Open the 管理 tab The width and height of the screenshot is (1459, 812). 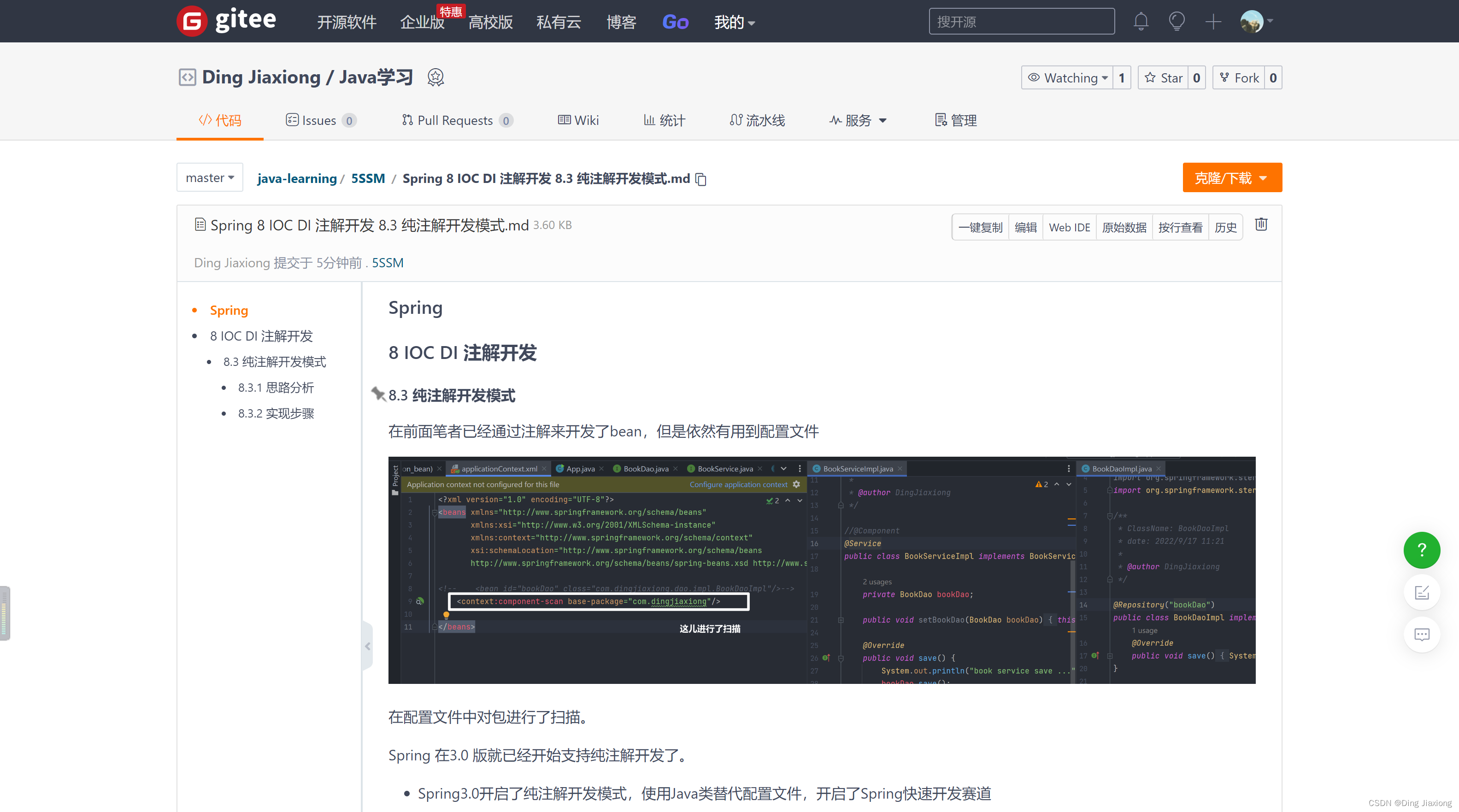click(x=955, y=121)
